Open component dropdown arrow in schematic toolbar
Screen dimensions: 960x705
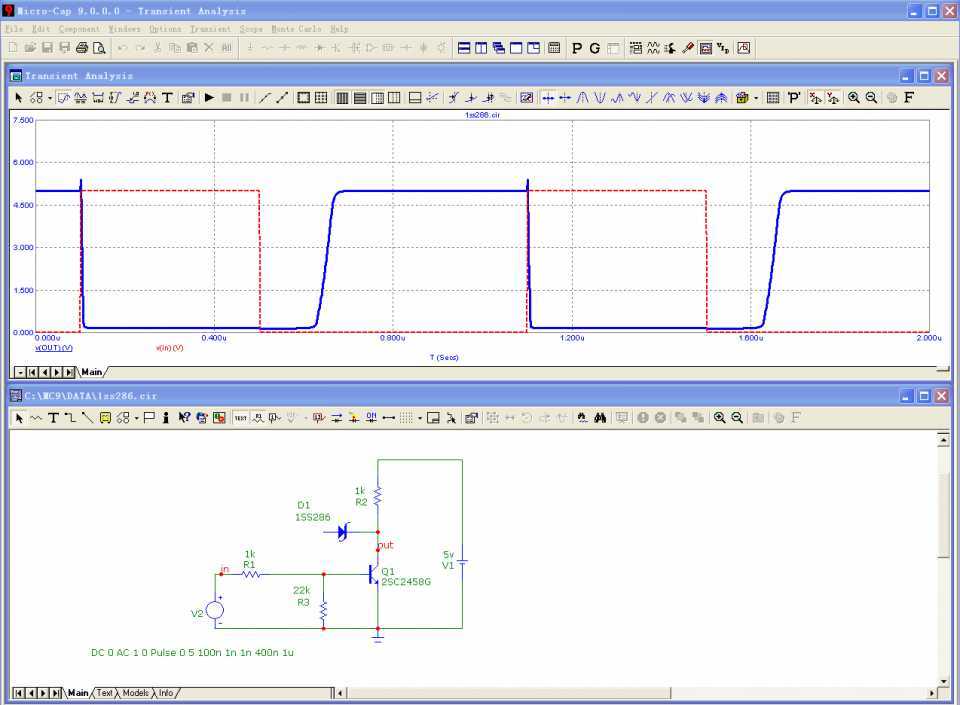pyautogui.click(x=137, y=418)
